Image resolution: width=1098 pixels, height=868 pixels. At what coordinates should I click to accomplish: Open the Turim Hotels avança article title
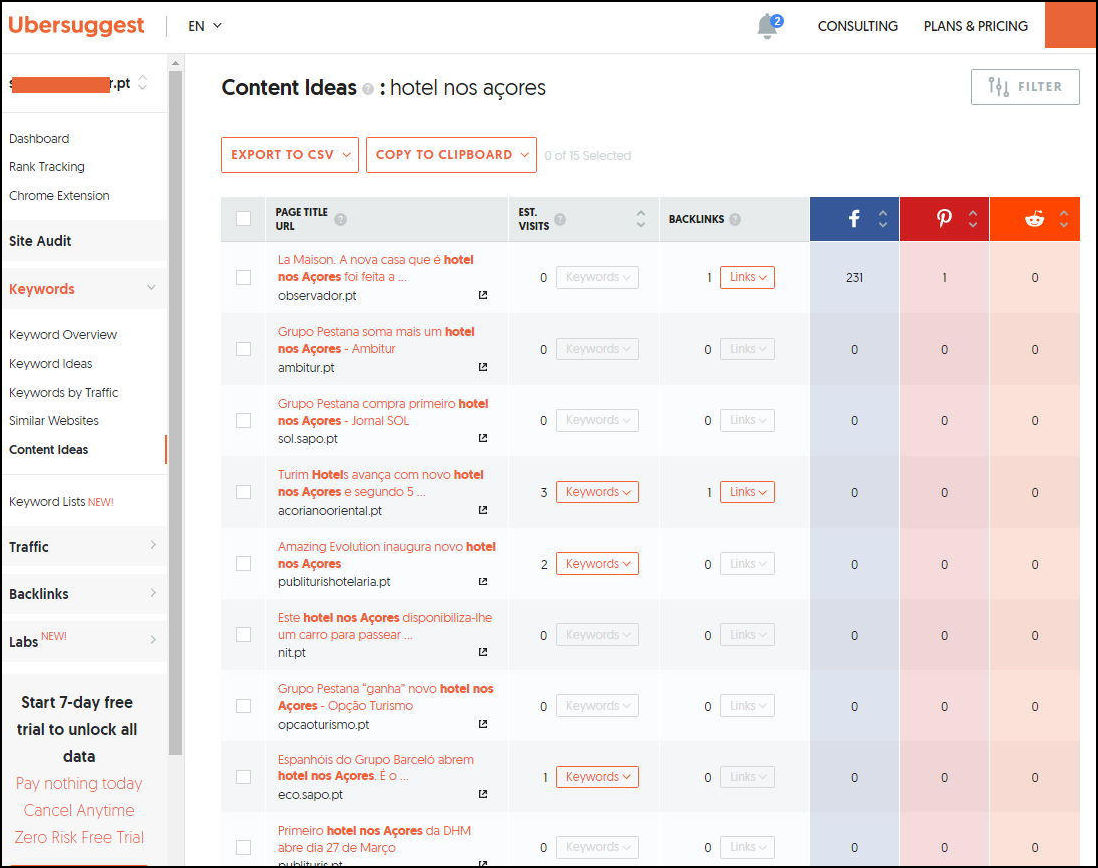coord(380,483)
